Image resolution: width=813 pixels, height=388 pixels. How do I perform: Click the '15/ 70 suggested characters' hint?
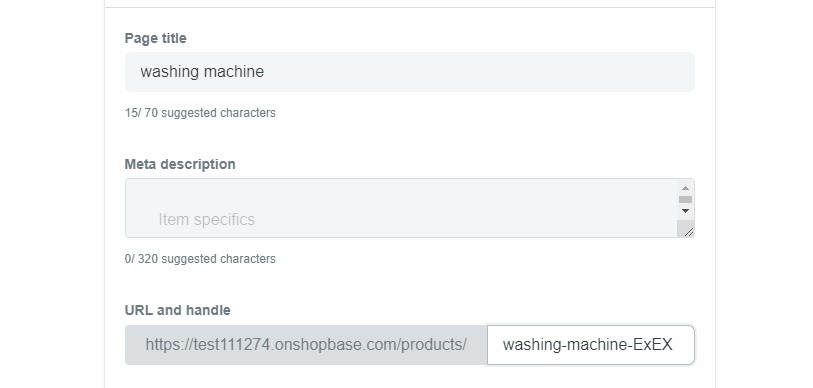(x=200, y=113)
